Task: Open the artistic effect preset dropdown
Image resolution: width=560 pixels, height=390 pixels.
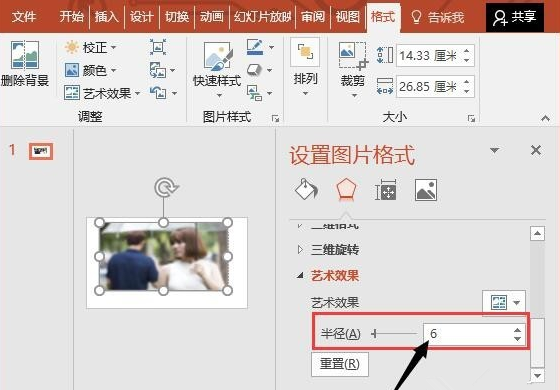Action: (504, 303)
